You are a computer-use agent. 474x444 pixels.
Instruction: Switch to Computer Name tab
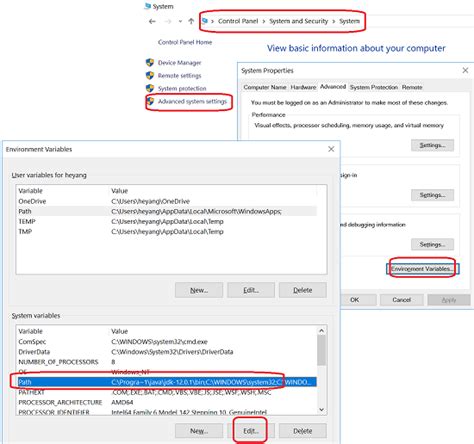pos(265,87)
